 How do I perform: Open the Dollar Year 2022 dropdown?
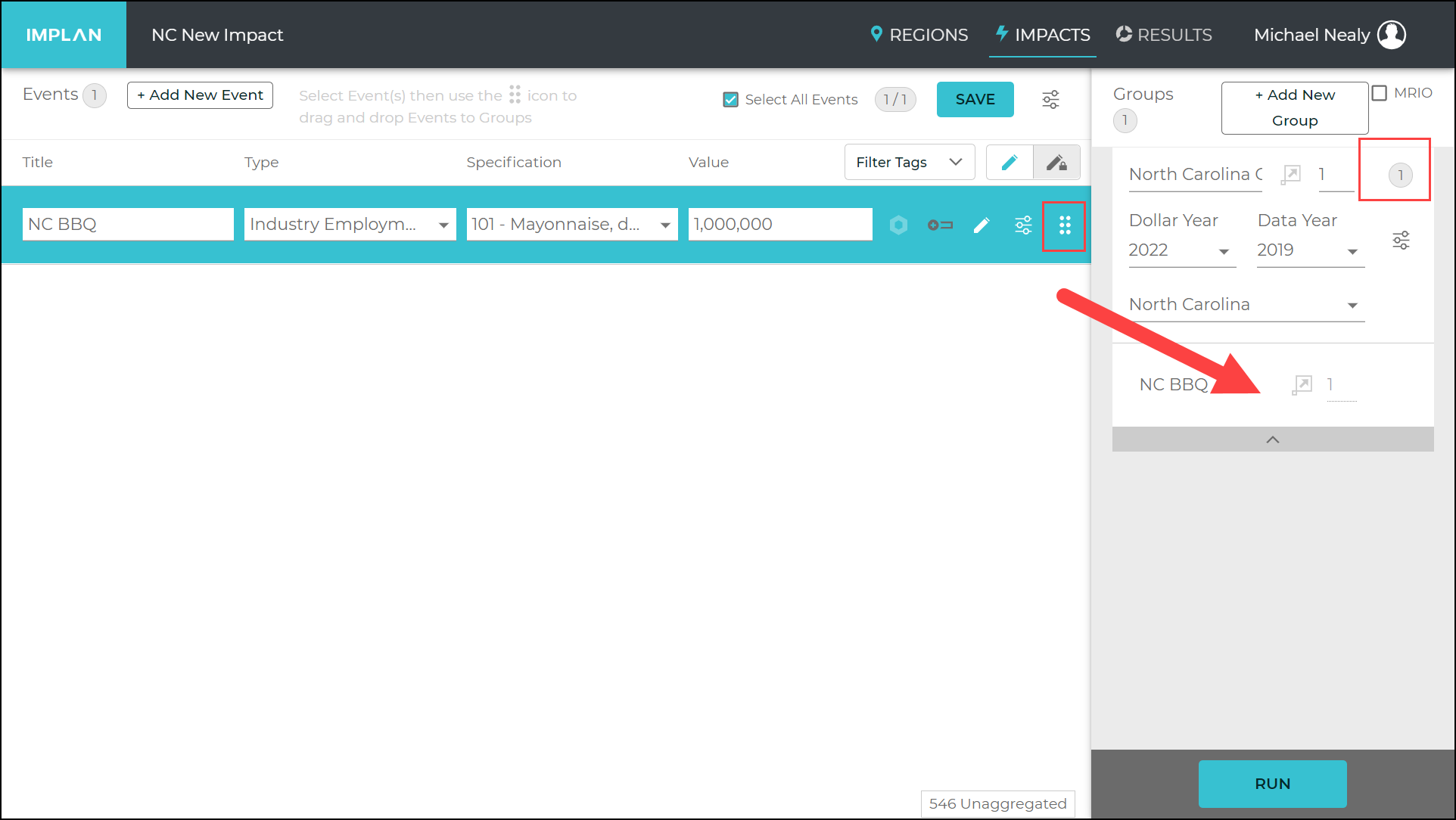1182,250
